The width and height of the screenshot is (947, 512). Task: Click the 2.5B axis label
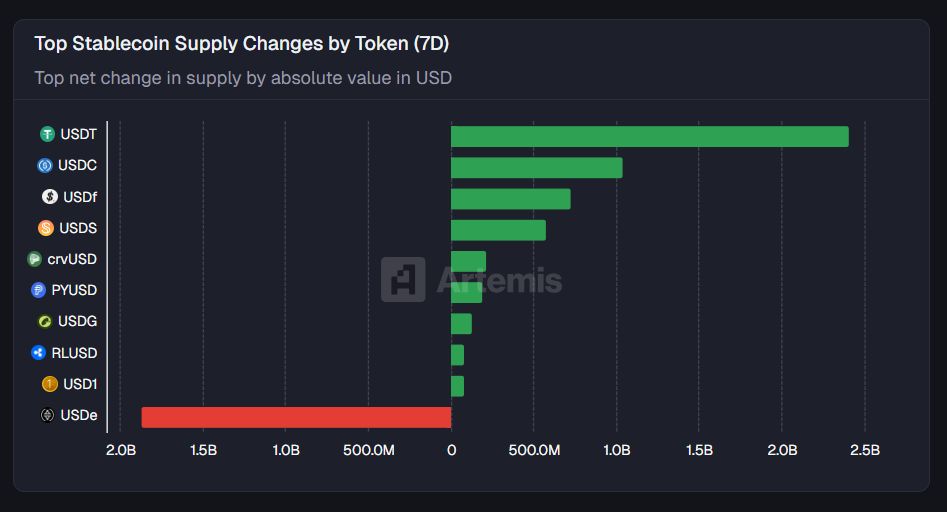864,450
